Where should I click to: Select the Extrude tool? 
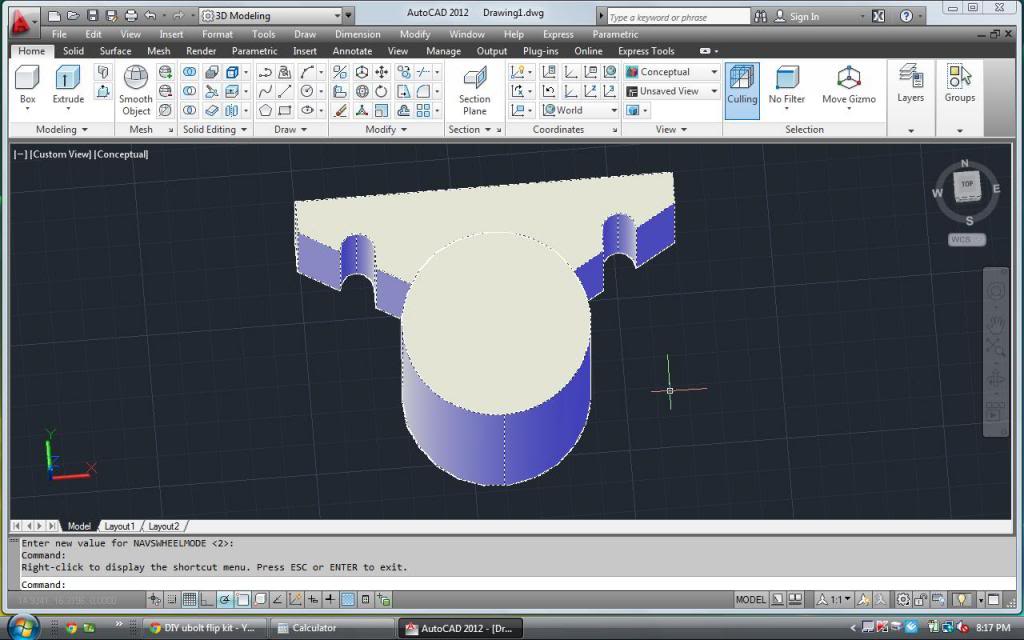click(x=68, y=86)
